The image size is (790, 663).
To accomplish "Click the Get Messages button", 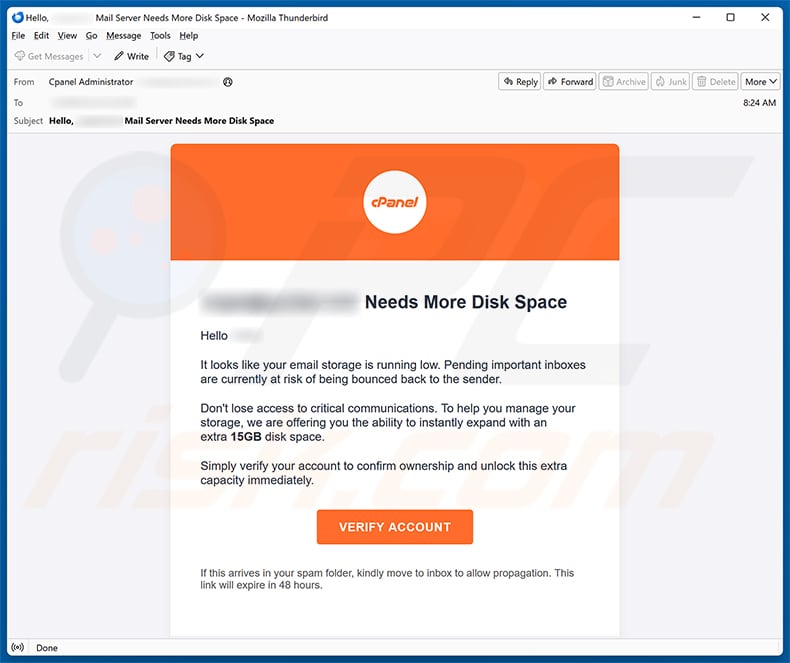I will (x=49, y=56).
